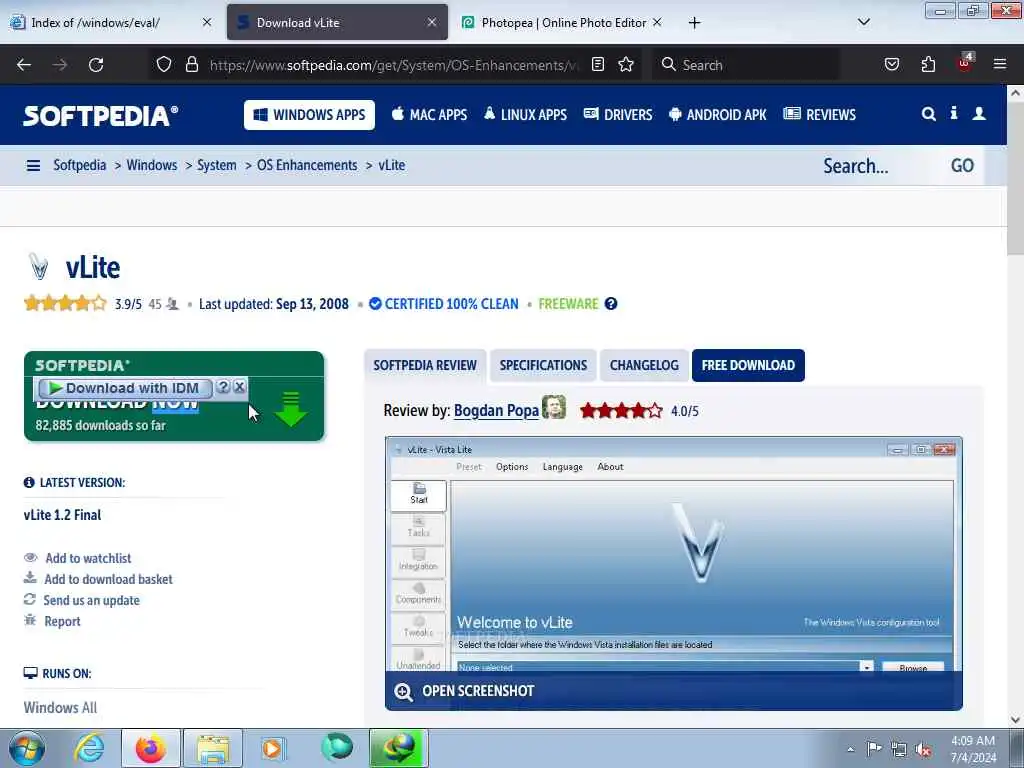
Task: Bookmark this page with the star icon
Action: (x=626, y=64)
